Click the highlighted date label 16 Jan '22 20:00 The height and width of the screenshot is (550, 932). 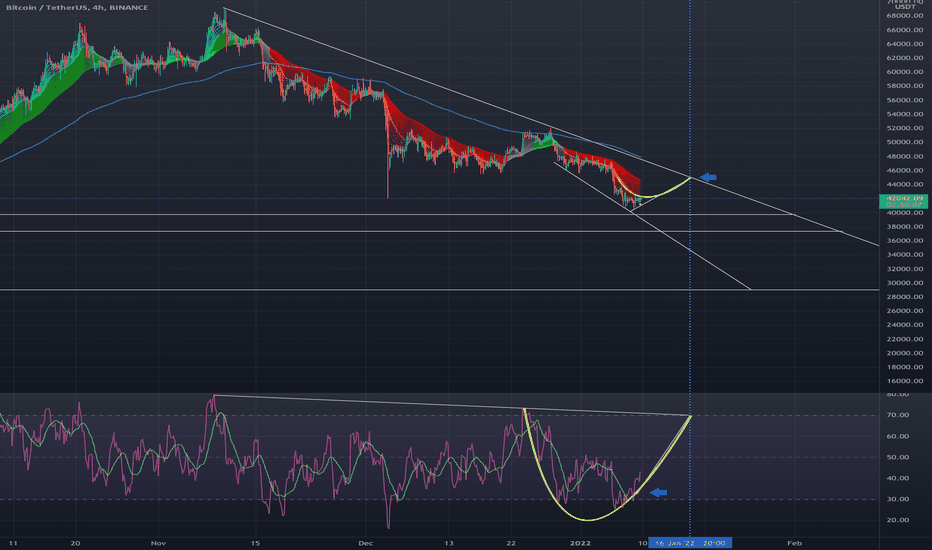[x=689, y=543]
